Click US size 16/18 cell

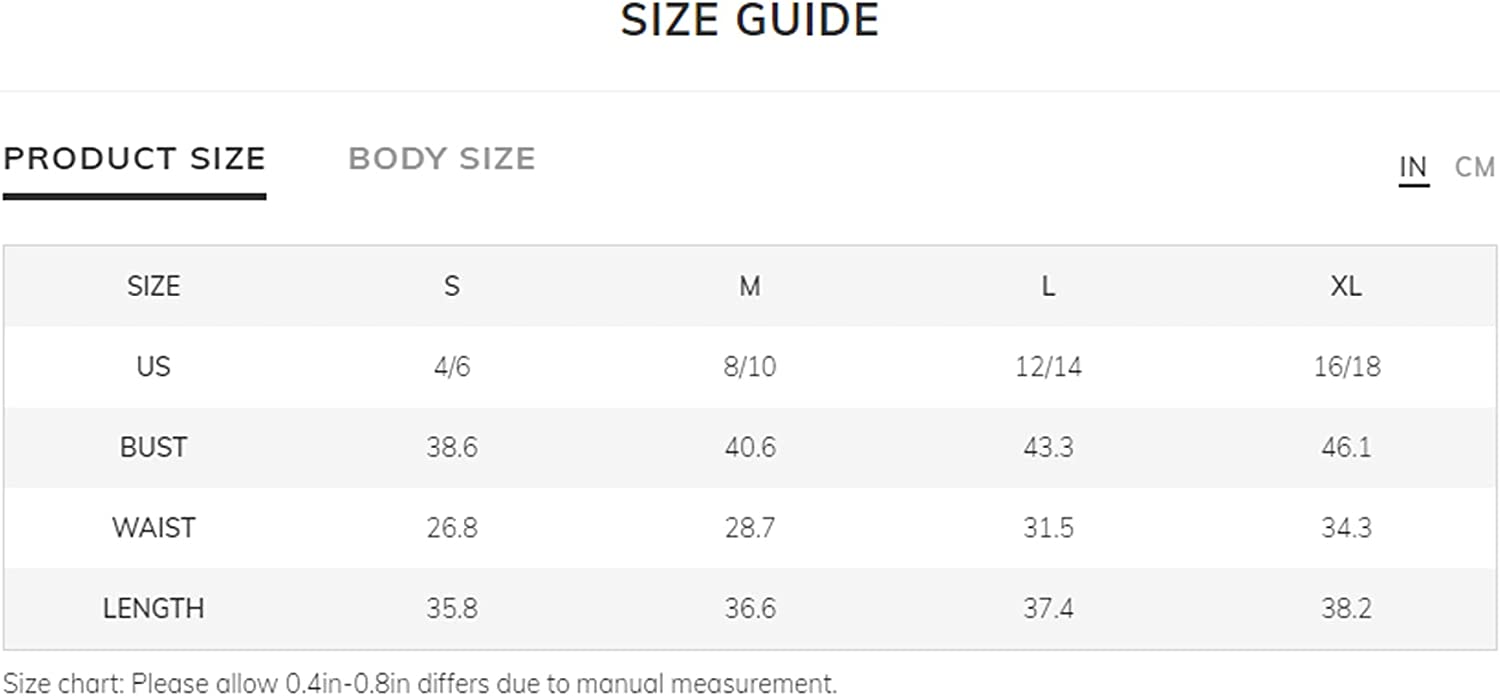point(1346,366)
